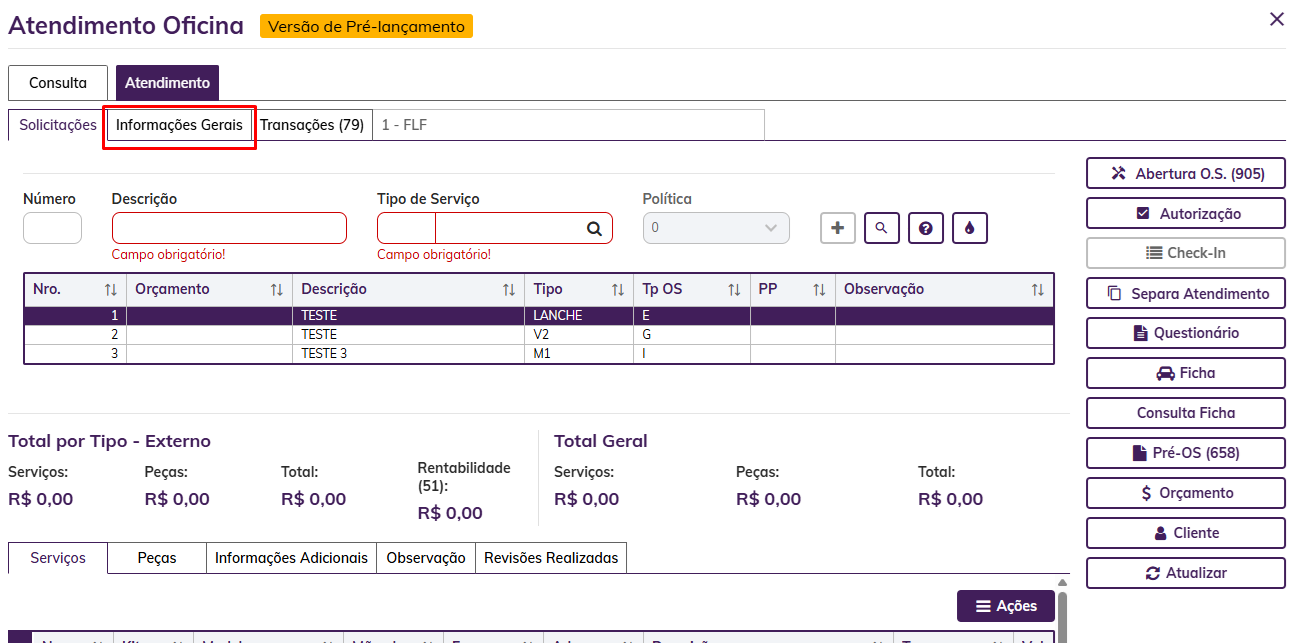Click search icon in Tipo de Serviço

[594, 229]
